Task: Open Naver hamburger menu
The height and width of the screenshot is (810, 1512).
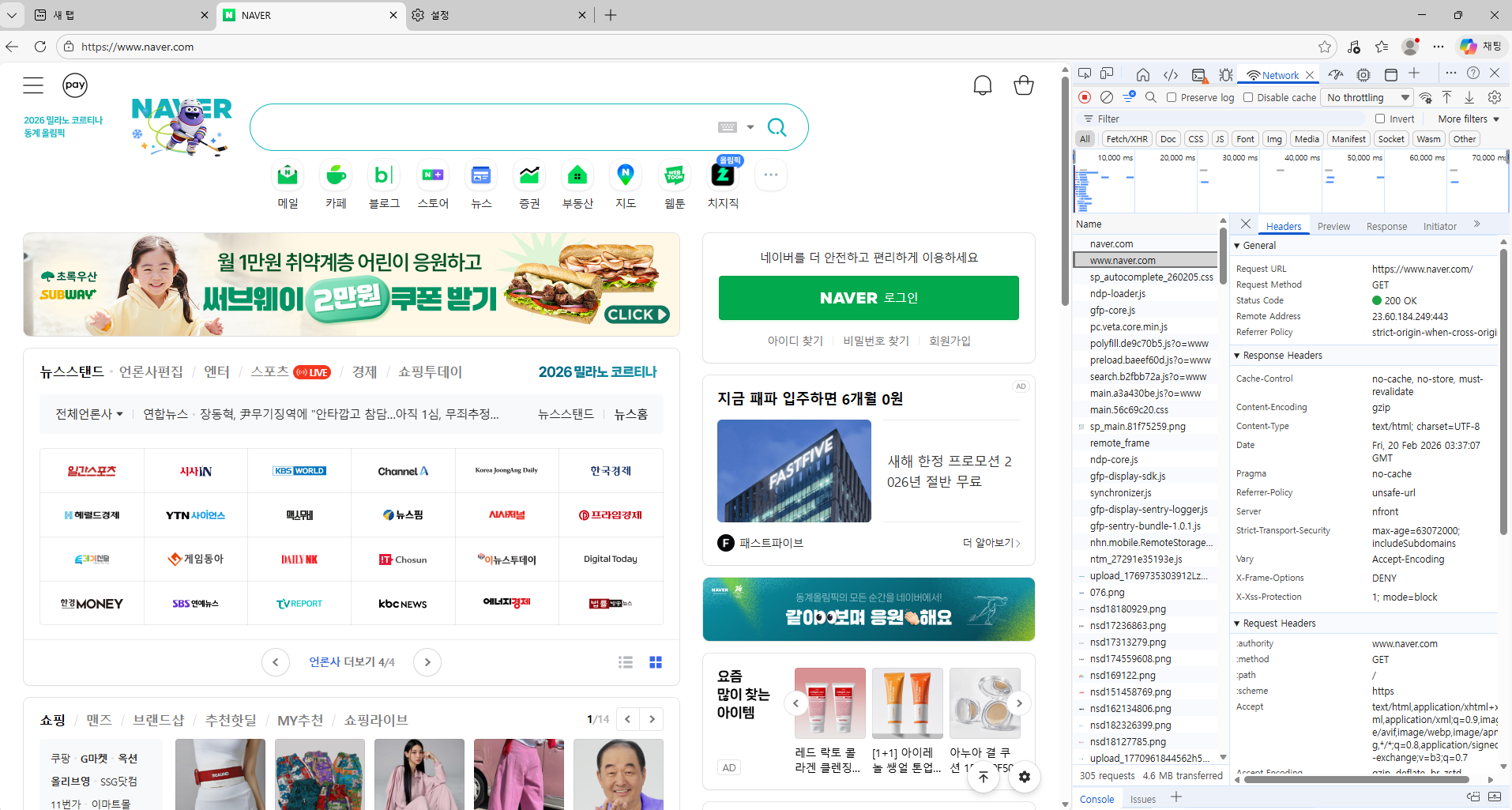Action: click(33, 85)
